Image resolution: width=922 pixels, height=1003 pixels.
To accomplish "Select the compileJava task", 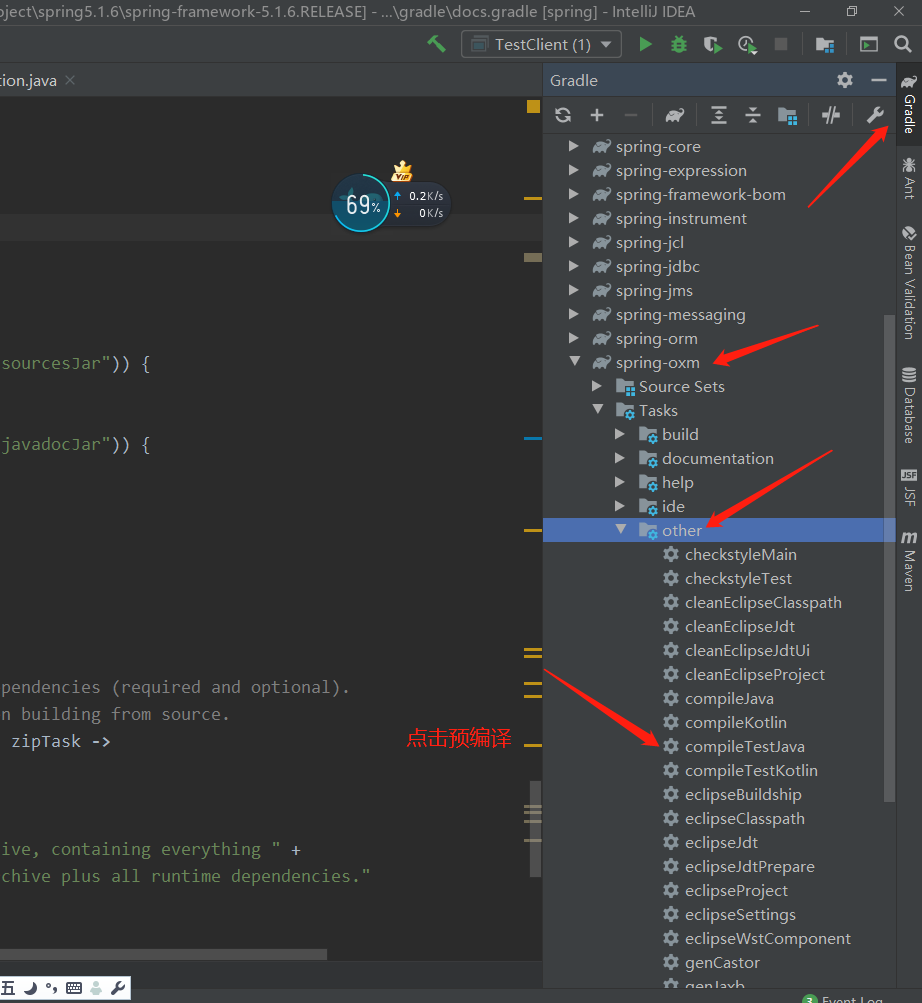I will (729, 699).
